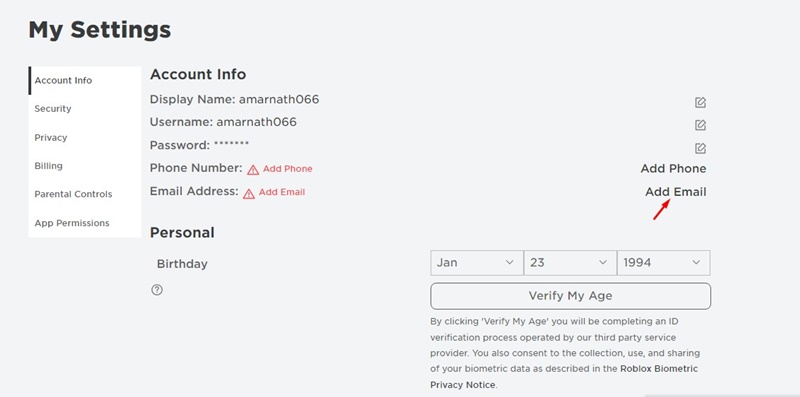This screenshot has height=397, width=800.
Task: Click the edit icon for Username
Action: [x=701, y=125]
